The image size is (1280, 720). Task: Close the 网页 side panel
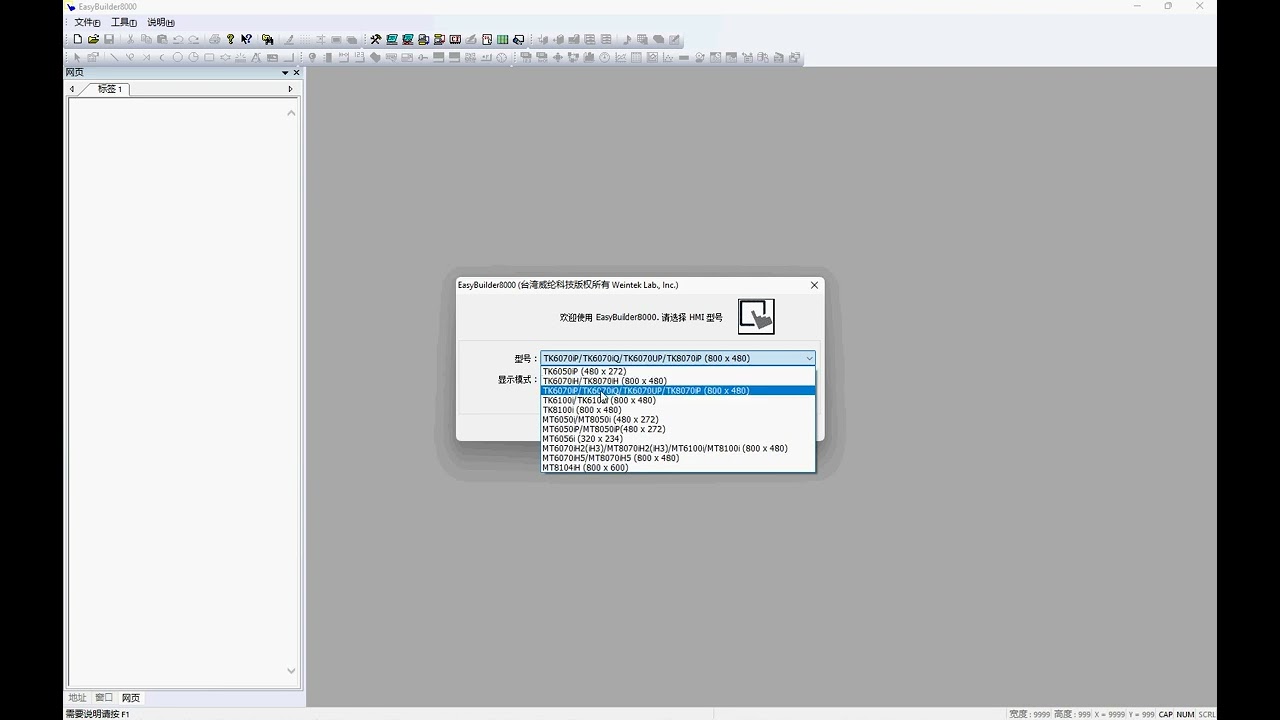click(296, 72)
